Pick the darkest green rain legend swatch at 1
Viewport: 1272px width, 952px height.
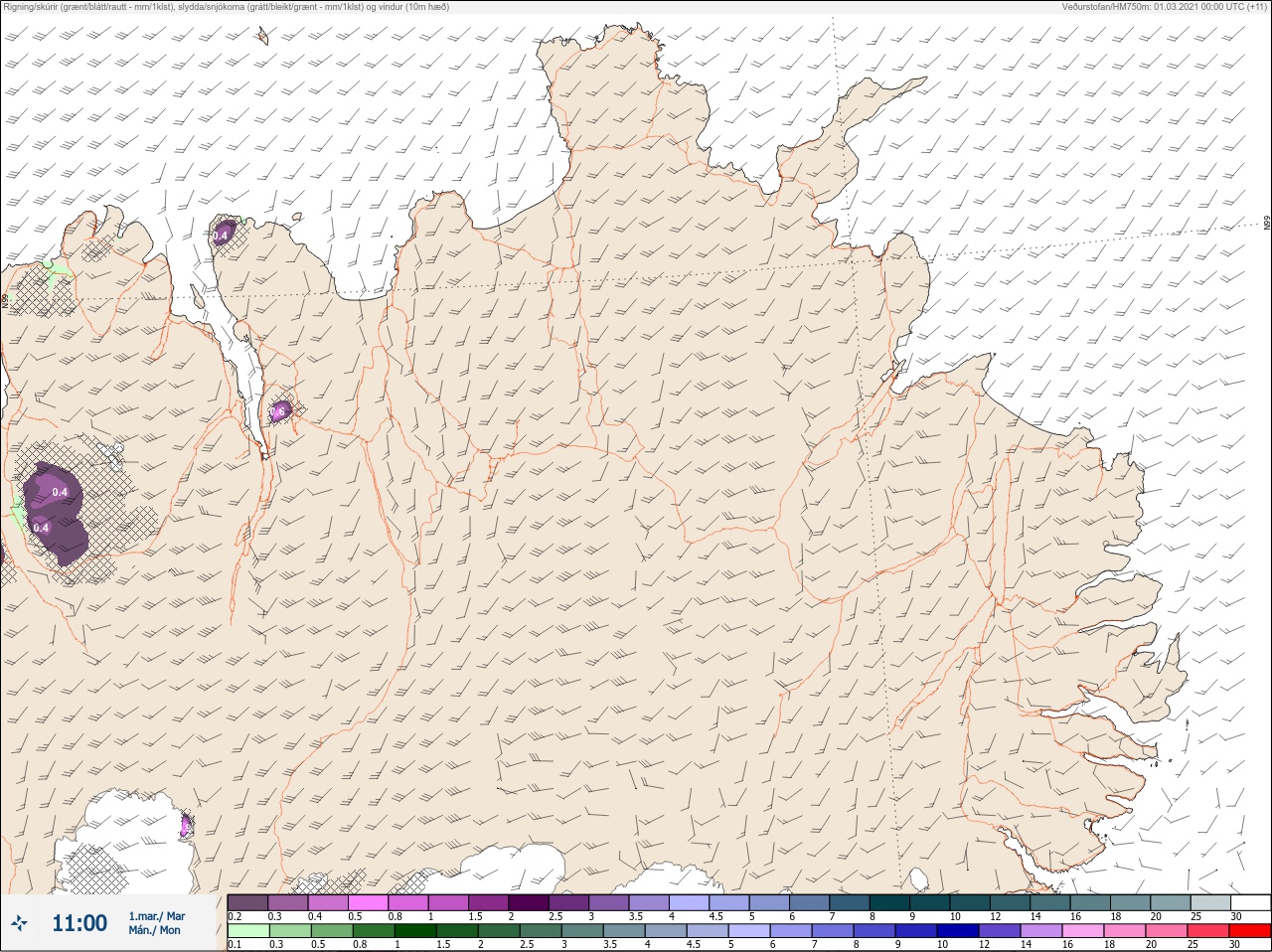click(x=413, y=932)
